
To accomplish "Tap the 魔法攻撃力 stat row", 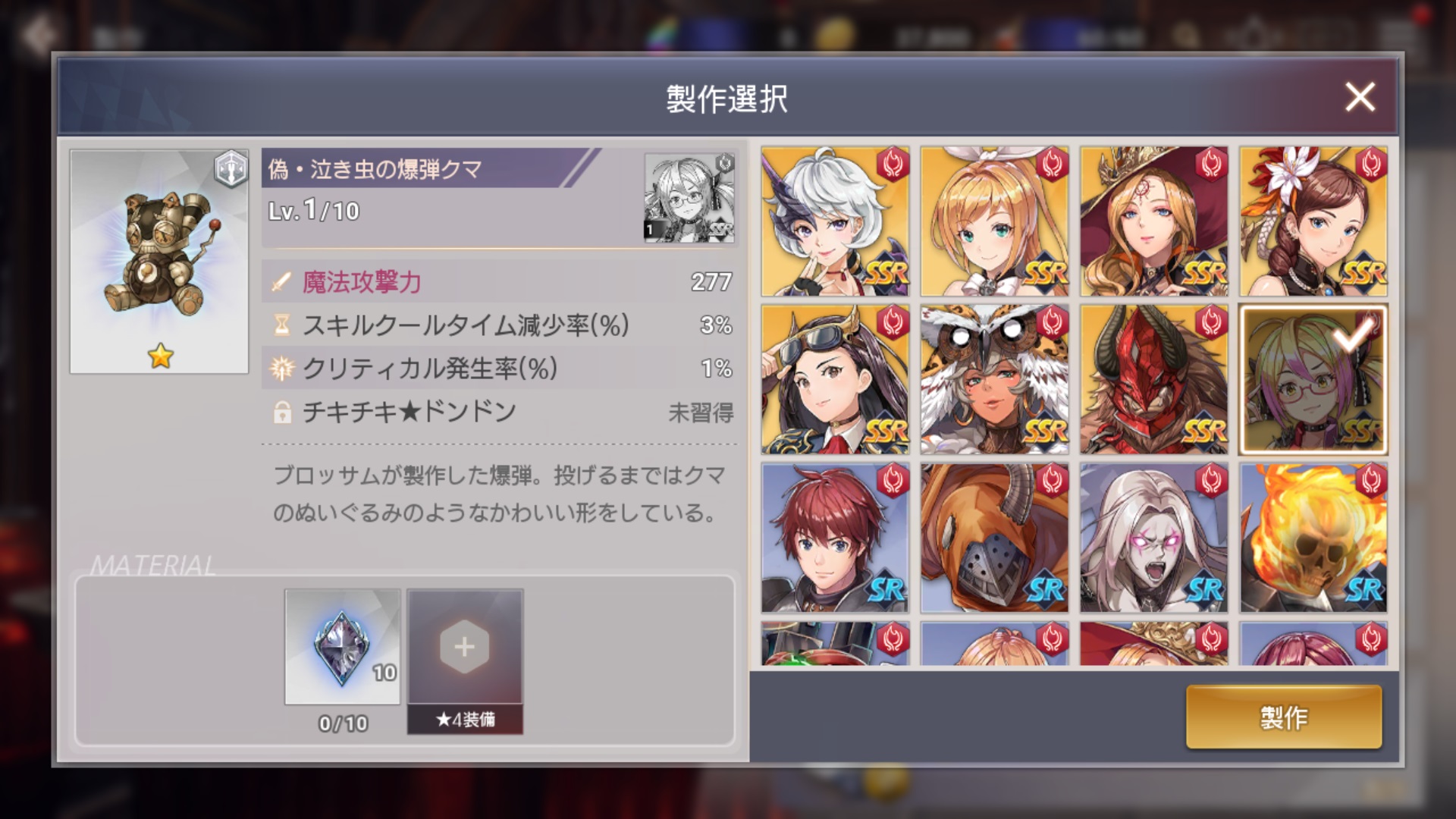I will (x=500, y=282).
